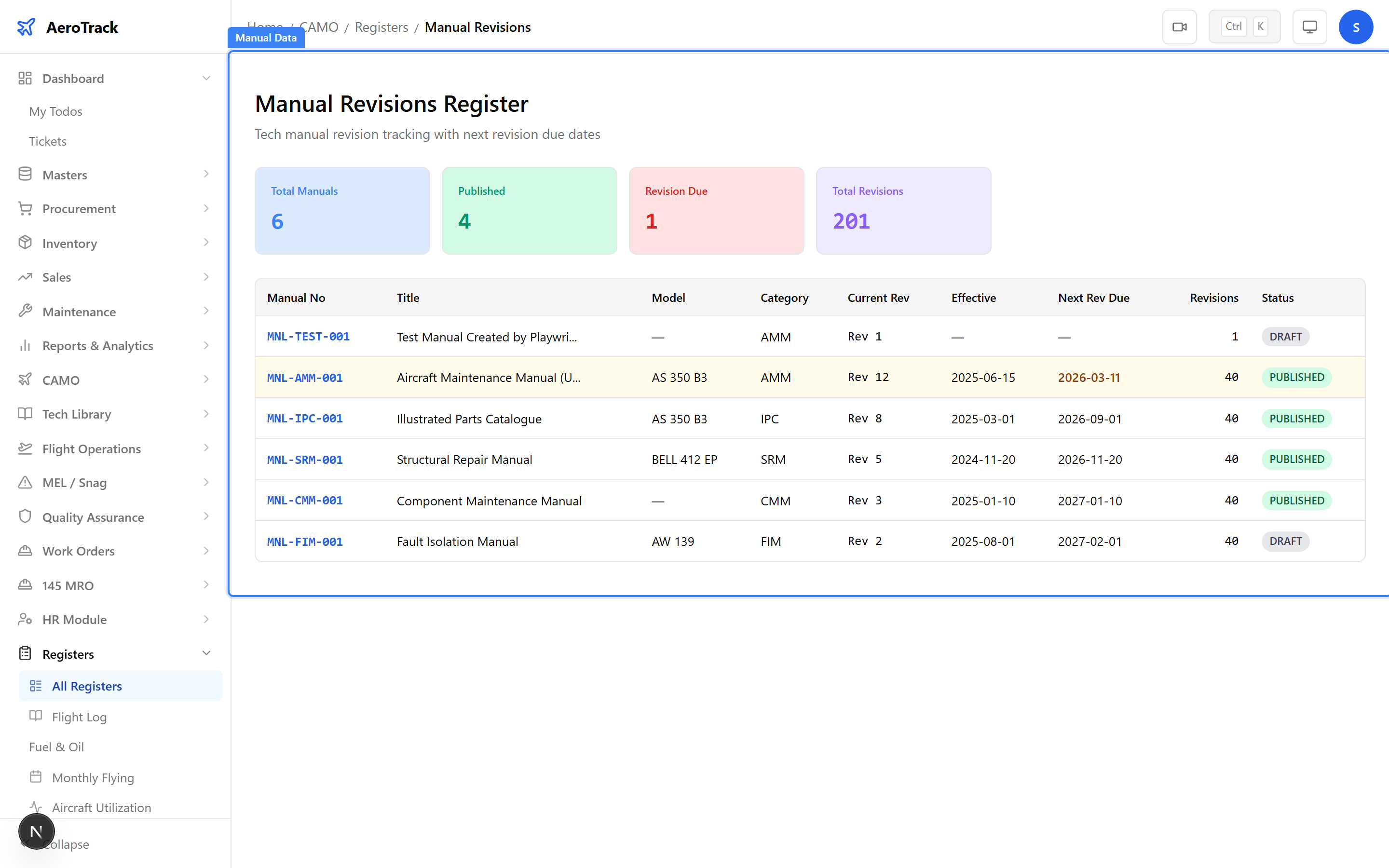Select the Masters database icon
Screen dimensions: 1389x868
(25, 174)
